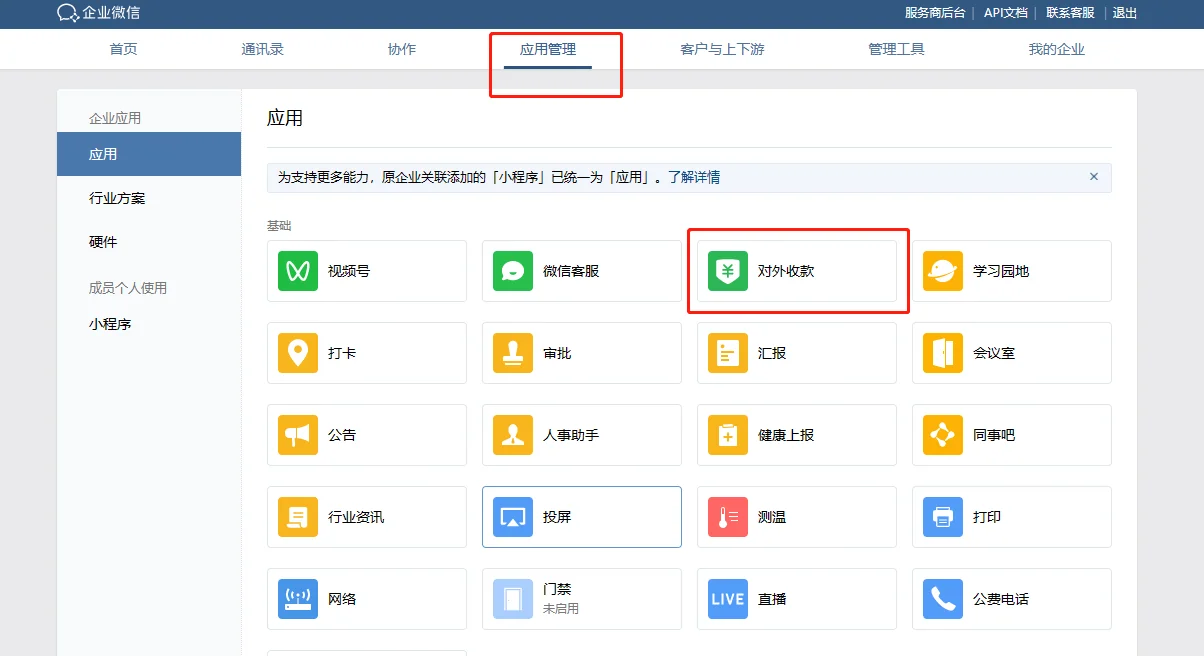Click the 测温 label text
This screenshot has width=1204, height=656.
point(772,517)
